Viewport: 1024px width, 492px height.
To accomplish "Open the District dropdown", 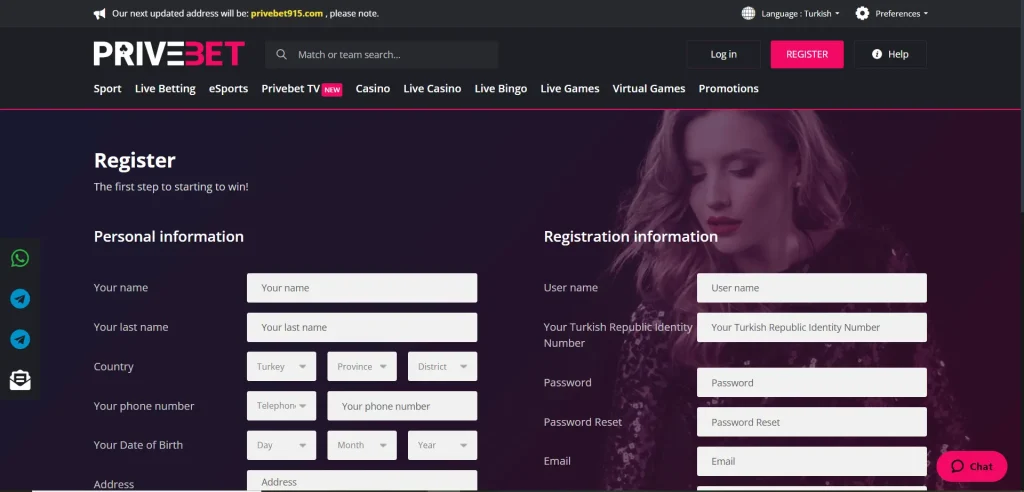I will click(443, 367).
